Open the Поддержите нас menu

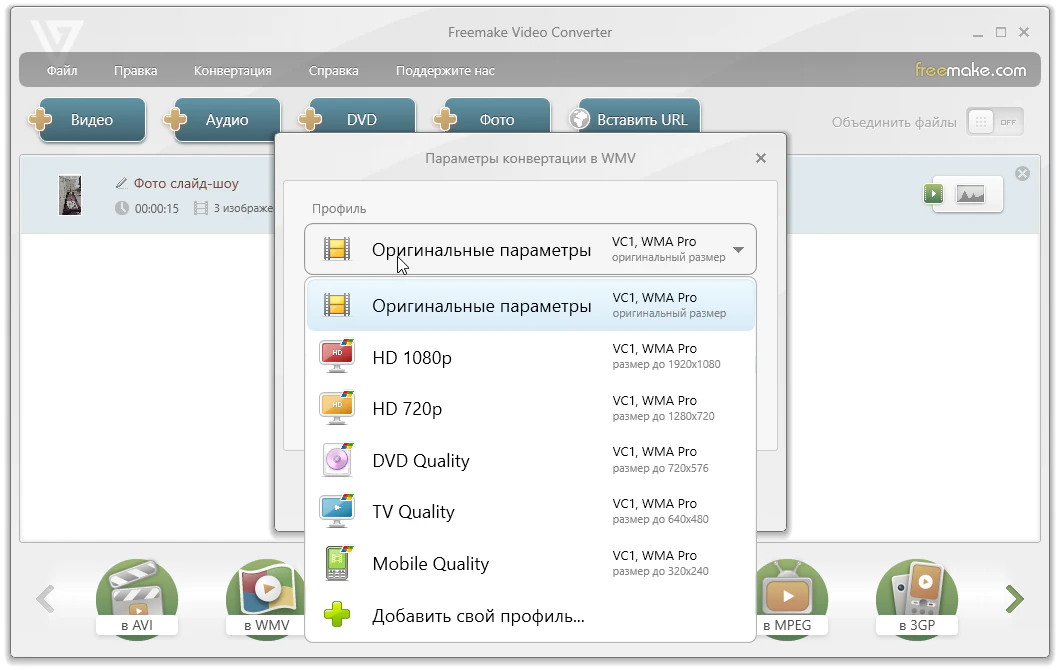coord(445,70)
